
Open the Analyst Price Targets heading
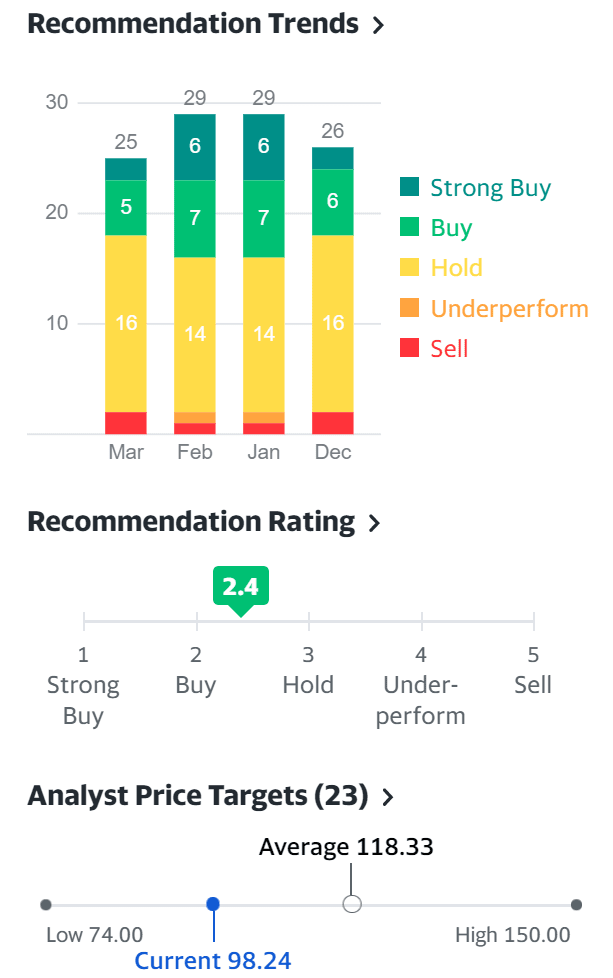point(198,796)
